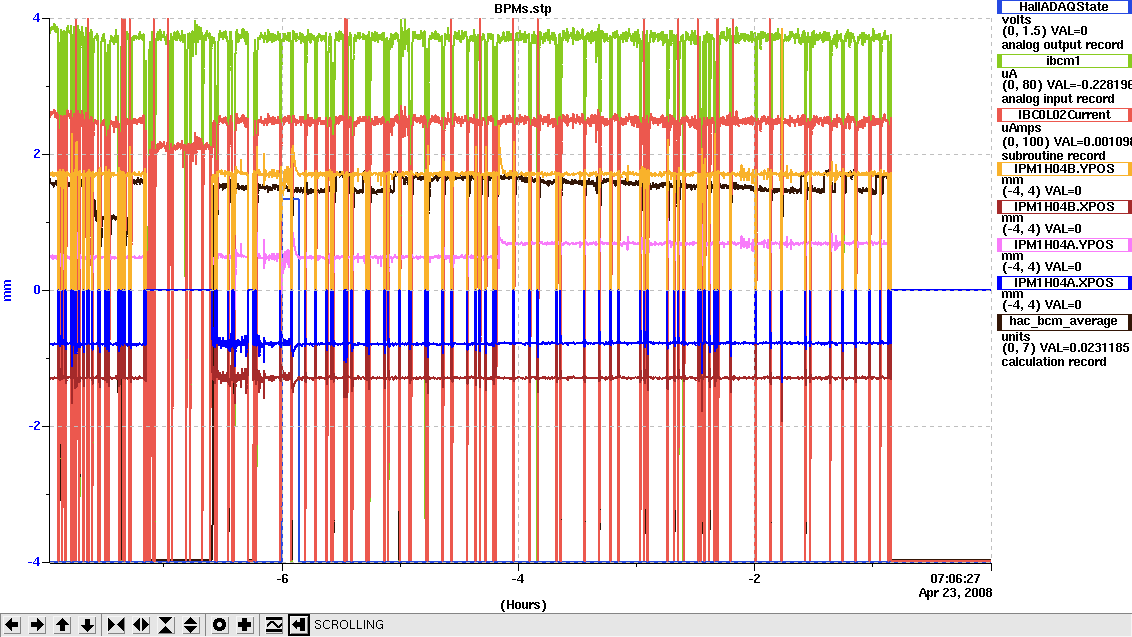Zoom in vertically (hourglass triangles icon)

coord(166,625)
